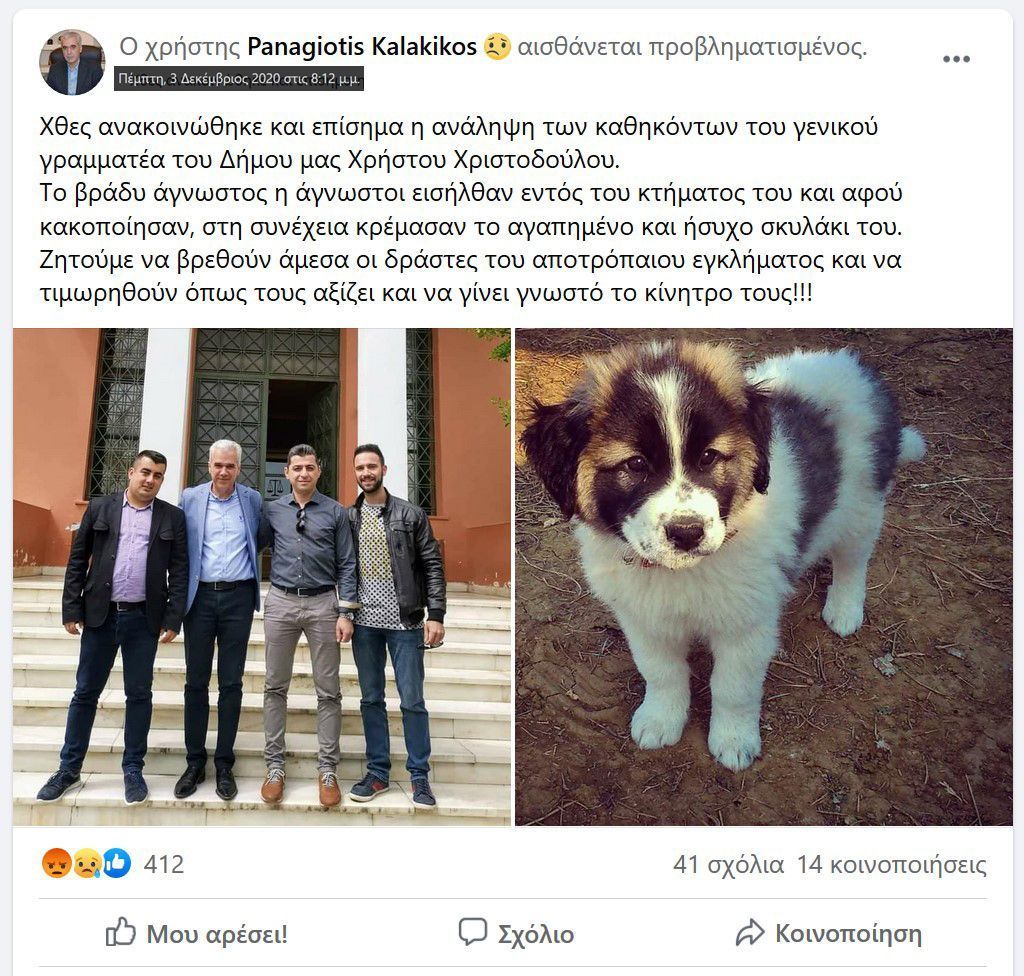
Task: Click the speech bubble comment icon
Action: pyautogui.click(x=473, y=932)
